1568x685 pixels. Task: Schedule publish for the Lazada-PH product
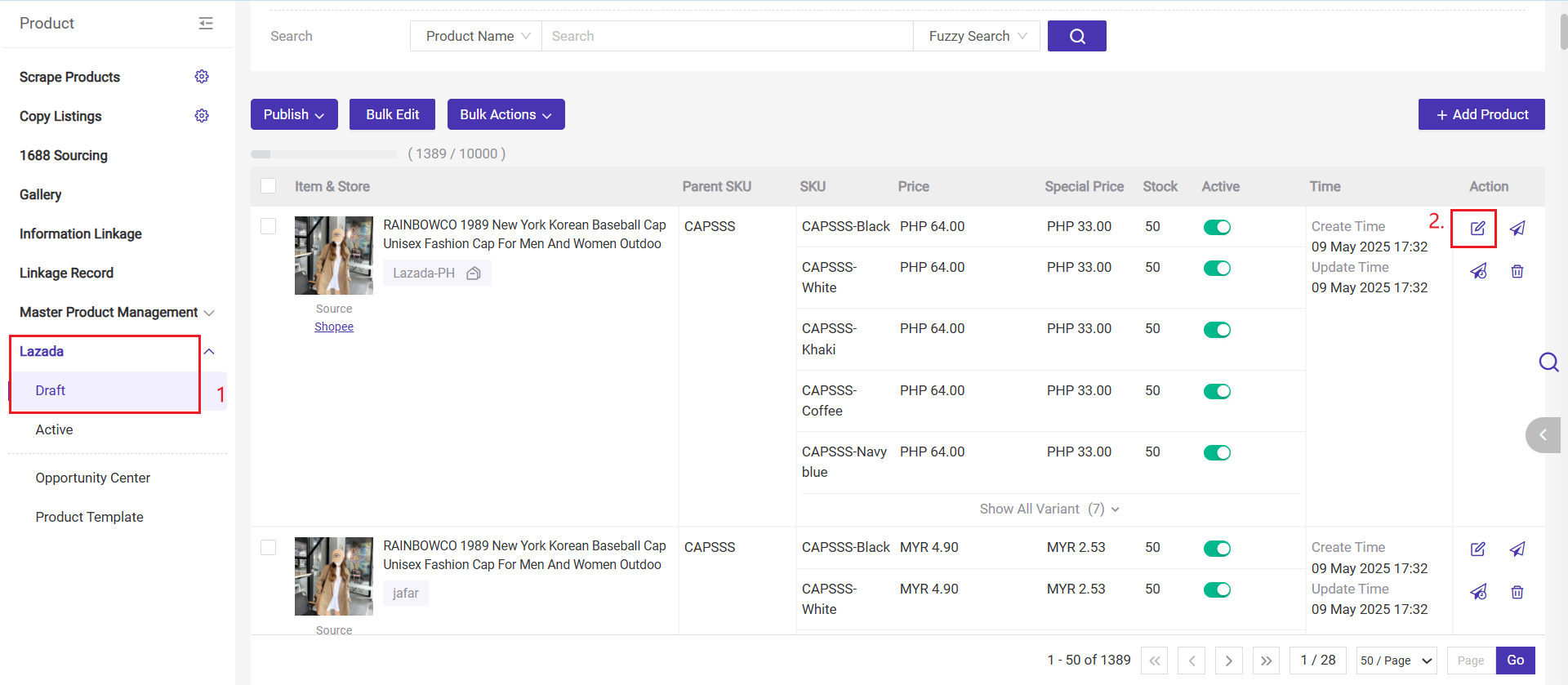(x=1478, y=271)
